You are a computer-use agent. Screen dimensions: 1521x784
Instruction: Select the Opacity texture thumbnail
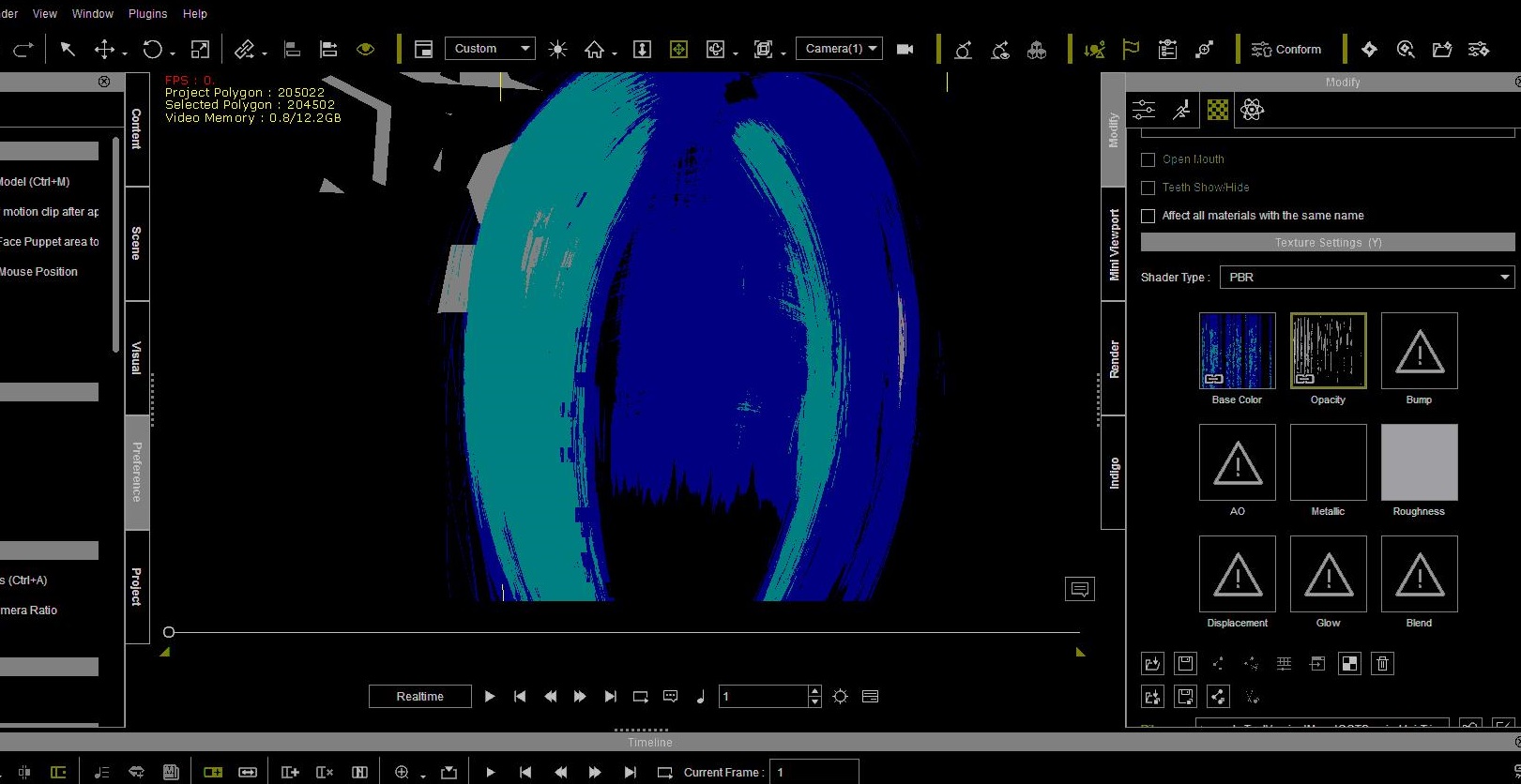coord(1329,351)
